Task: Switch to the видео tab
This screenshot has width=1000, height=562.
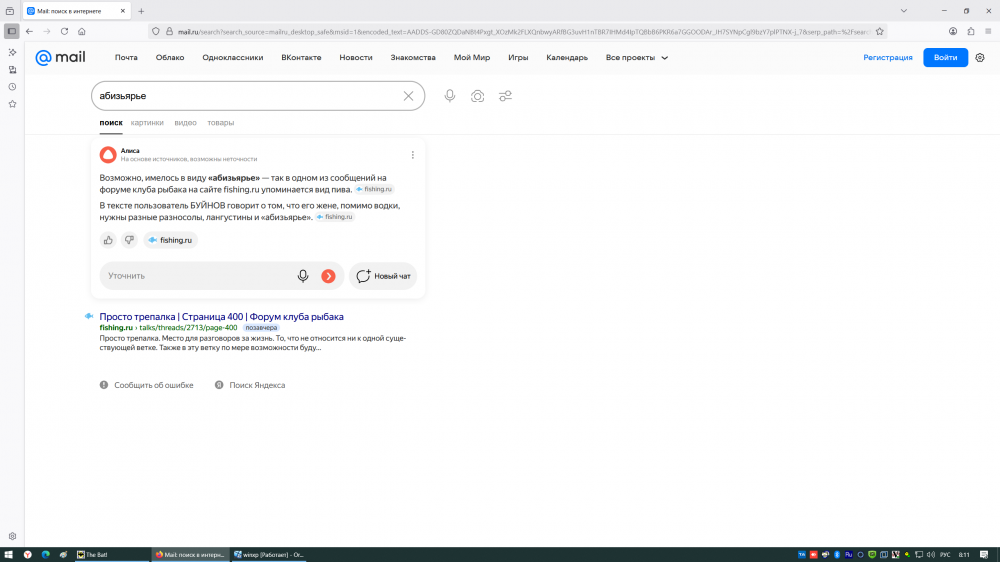Action: click(185, 123)
